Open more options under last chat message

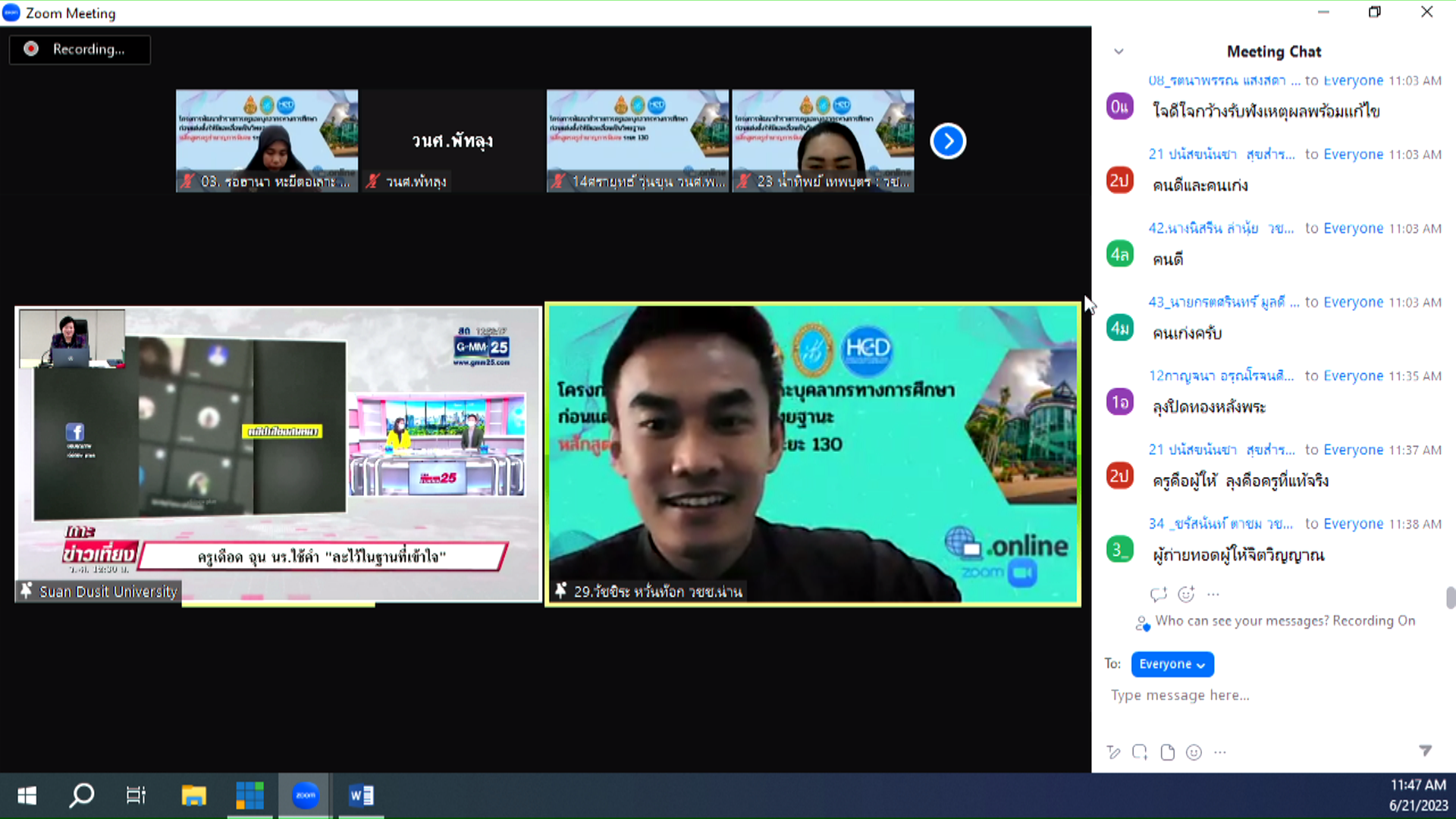(x=1213, y=595)
